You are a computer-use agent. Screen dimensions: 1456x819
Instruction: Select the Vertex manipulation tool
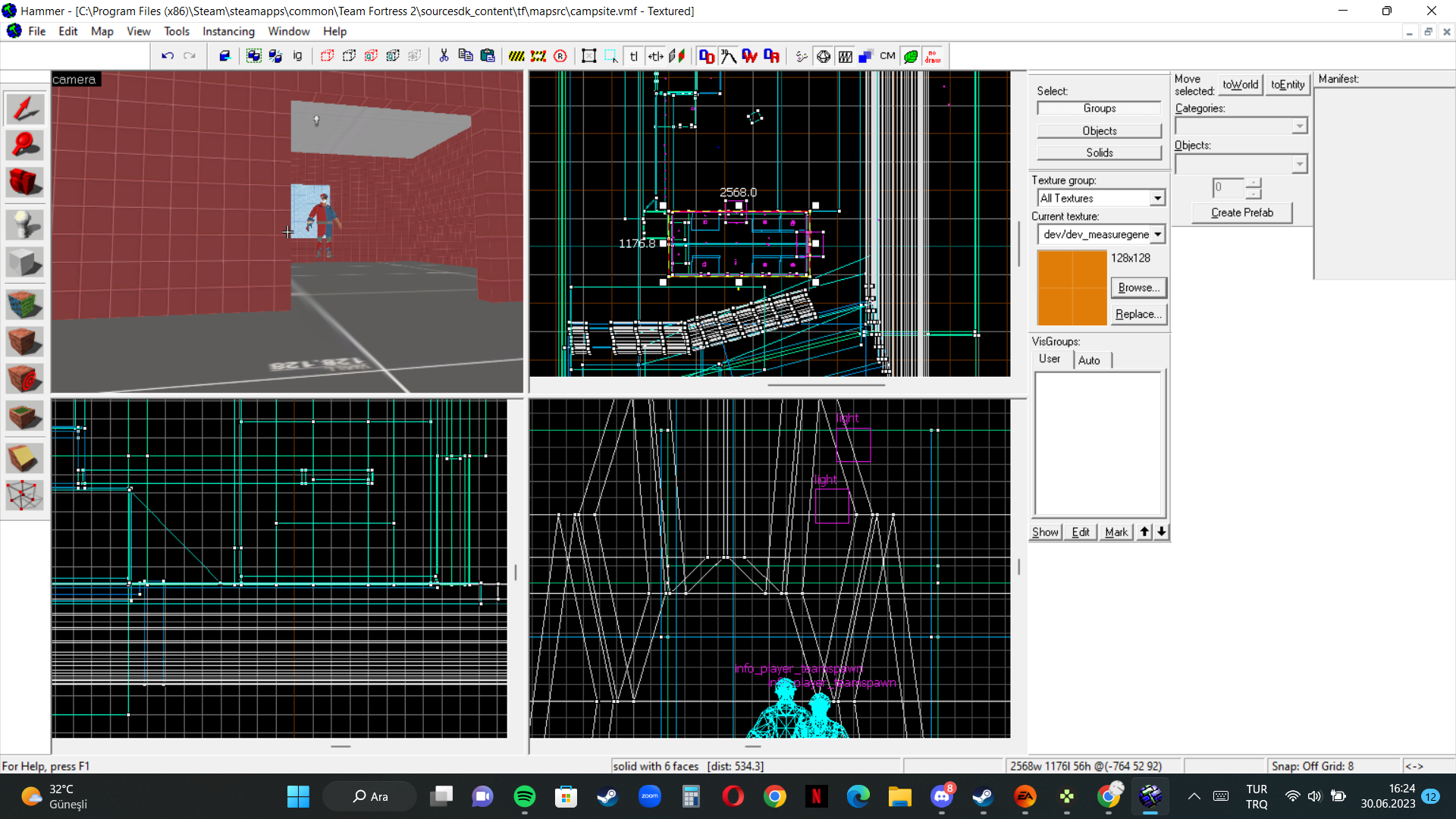coord(25,495)
